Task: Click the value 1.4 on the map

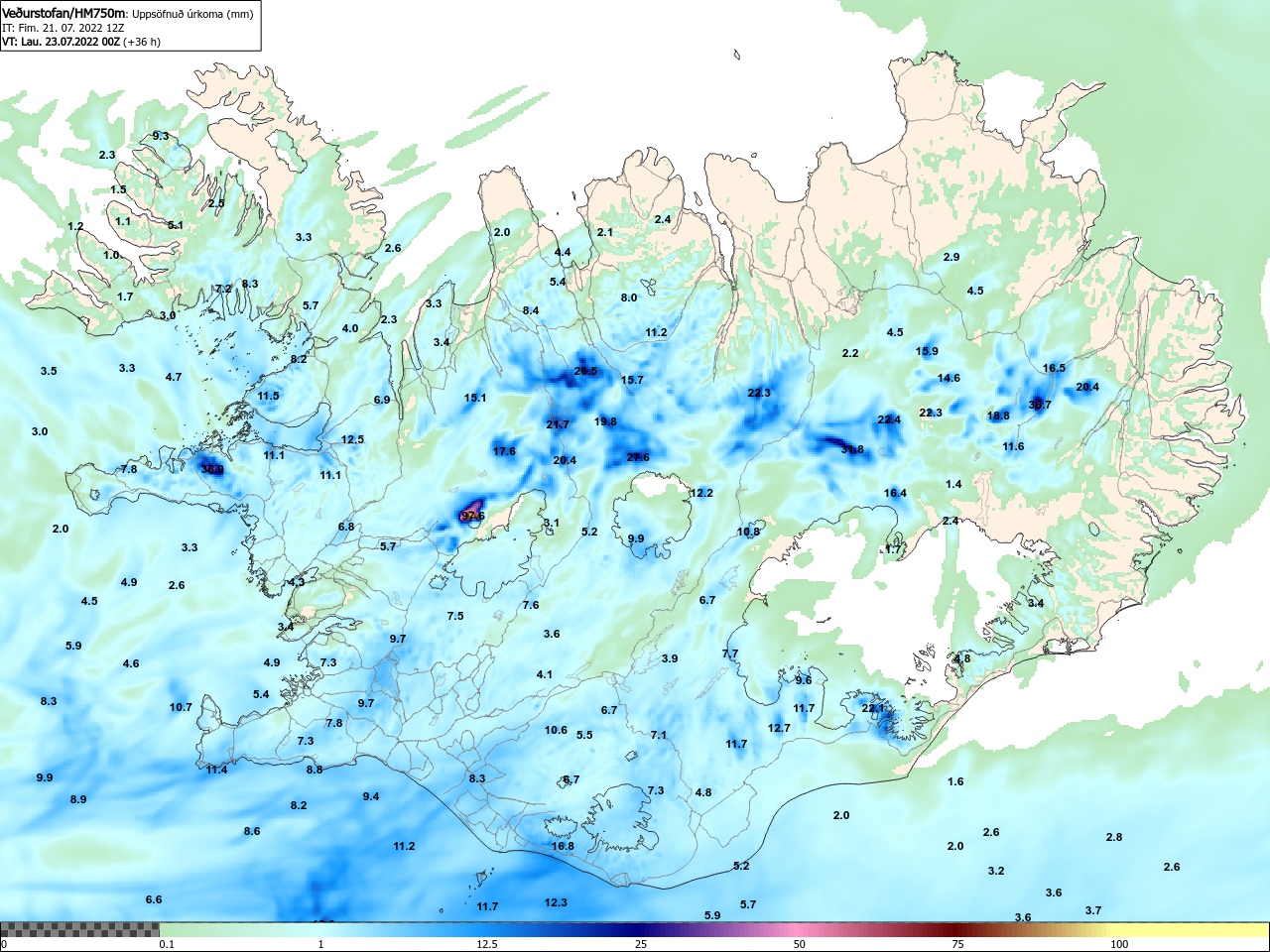Action: coord(954,484)
